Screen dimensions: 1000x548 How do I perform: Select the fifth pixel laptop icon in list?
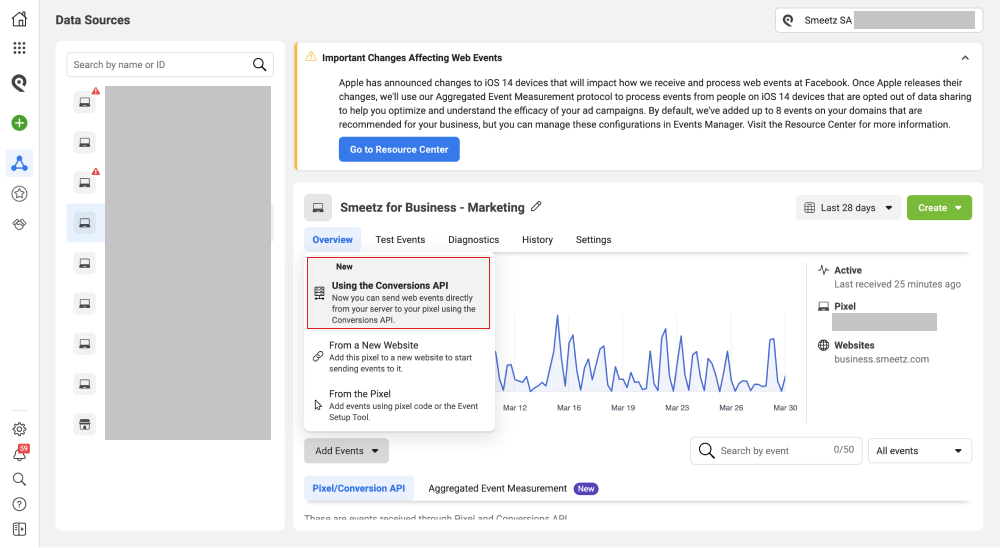tap(85, 263)
